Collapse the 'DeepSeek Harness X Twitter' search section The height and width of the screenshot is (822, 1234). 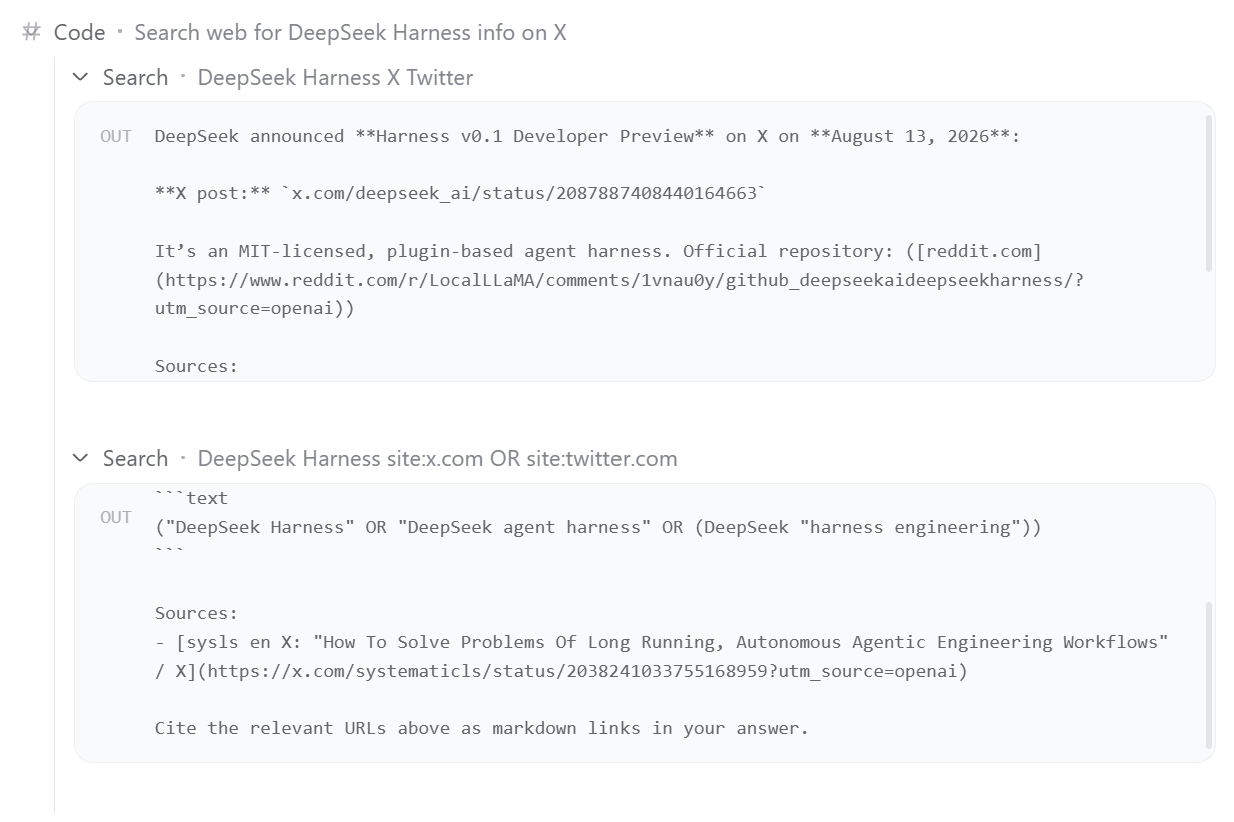(x=81, y=77)
